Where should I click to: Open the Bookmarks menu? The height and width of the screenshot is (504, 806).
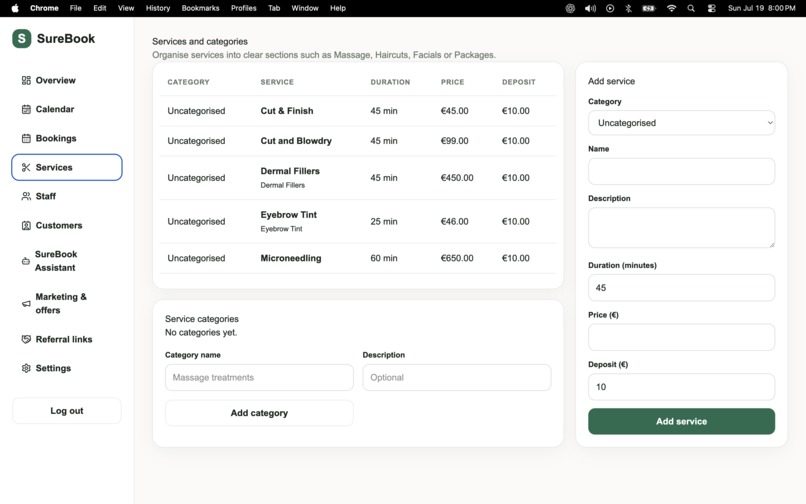[x=200, y=8]
